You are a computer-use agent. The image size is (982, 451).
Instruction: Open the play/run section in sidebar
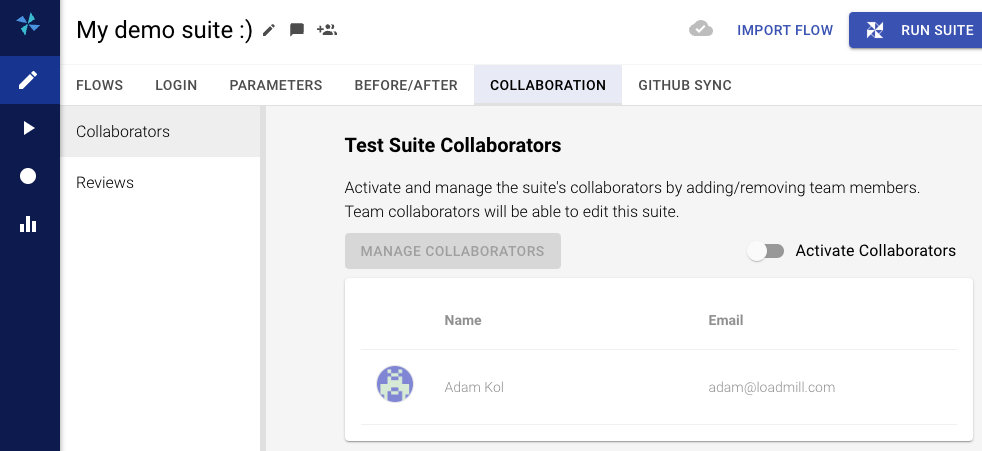[29, 128]
